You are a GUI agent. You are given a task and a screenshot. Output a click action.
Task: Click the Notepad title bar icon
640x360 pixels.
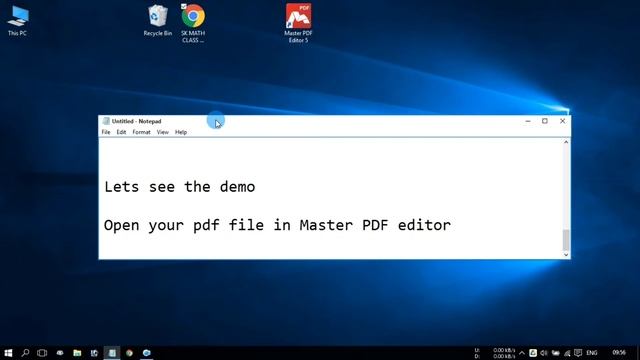pyautogui.click(x=106, y=121)
